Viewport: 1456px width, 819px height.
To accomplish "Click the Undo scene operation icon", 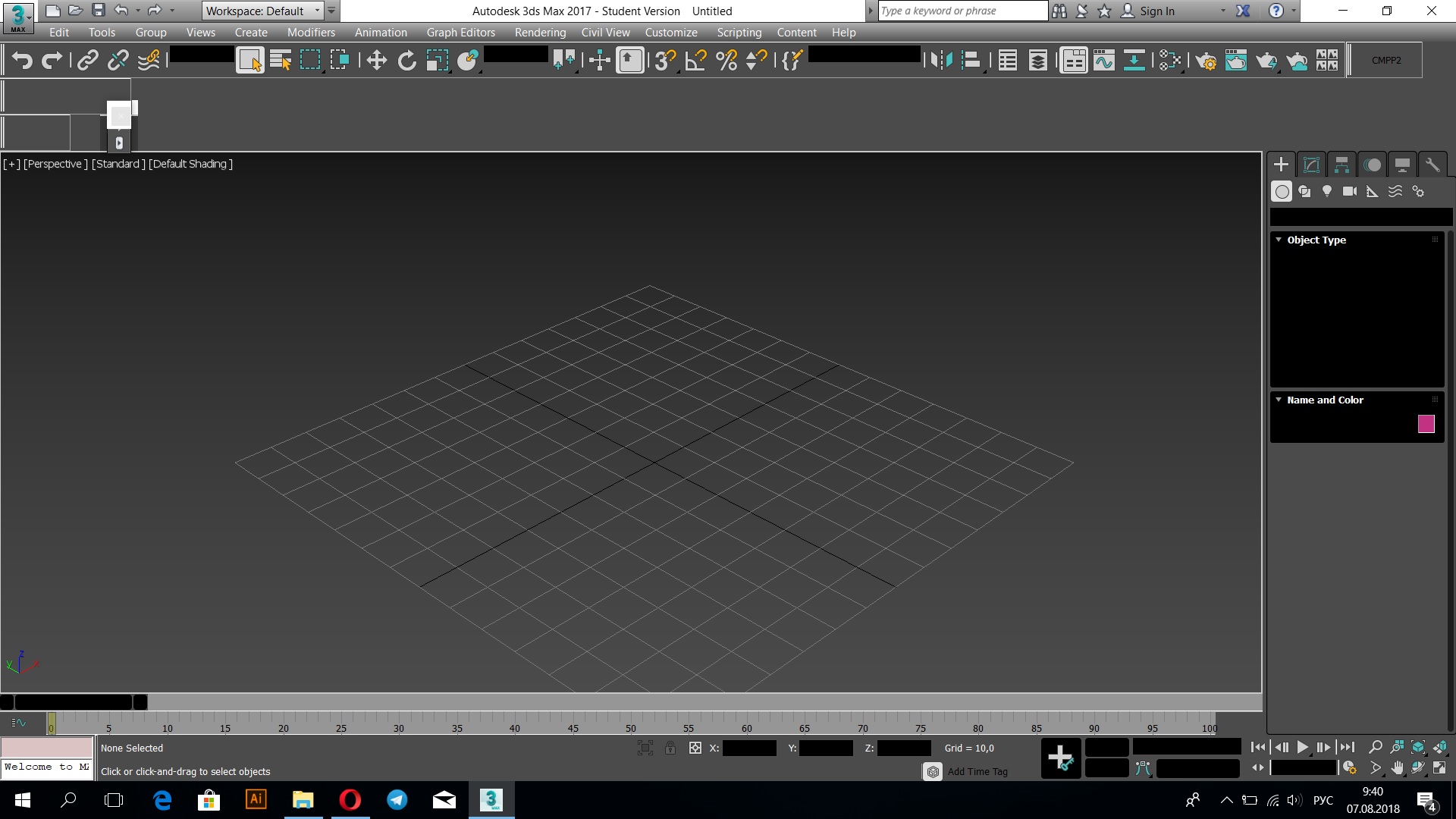I will [21, 60].
